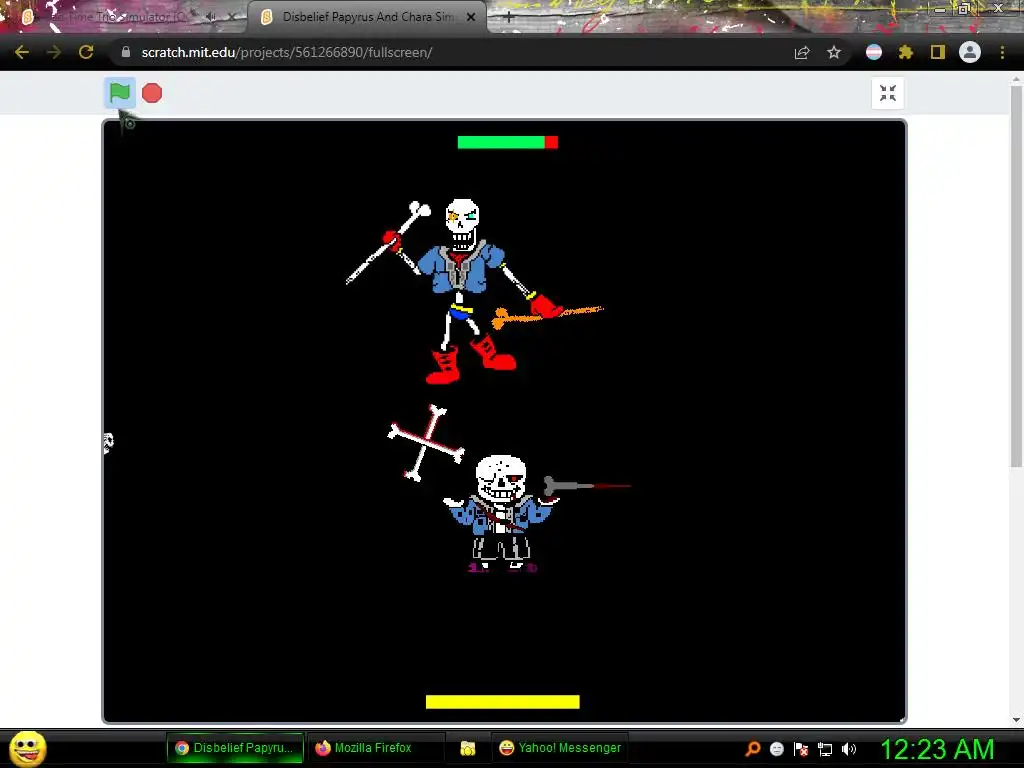1024x768 pixels.
Task: Open the file explorer taskbar icon
Action: pyautogui.click(x=468, y=748)
